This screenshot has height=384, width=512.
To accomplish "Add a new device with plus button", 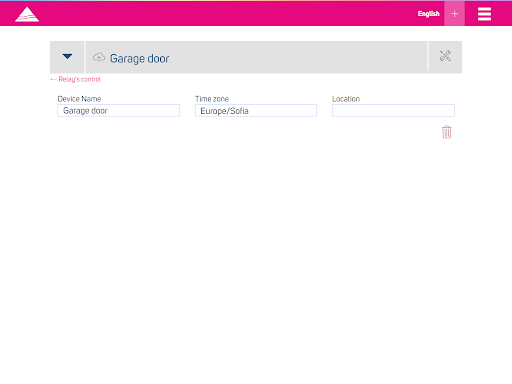I will pos(454,14).
